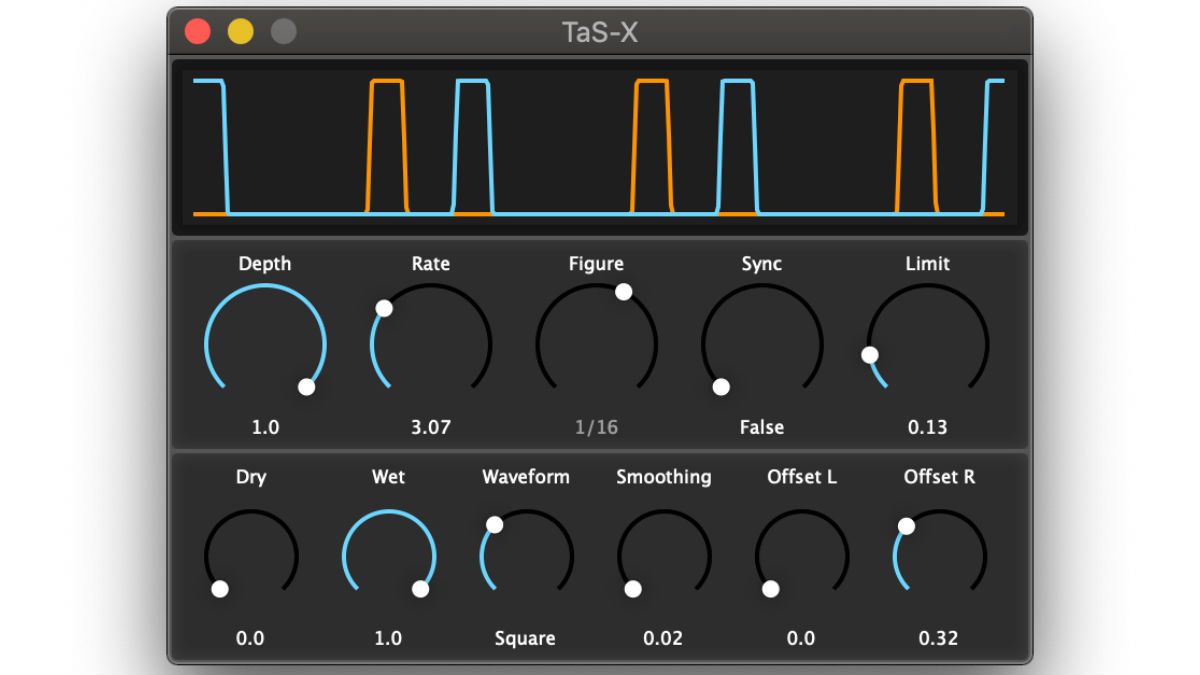This screenshot has width=1200, height=675.
Task: Click the Offset R value 0.32
Action: pos(938,638)
